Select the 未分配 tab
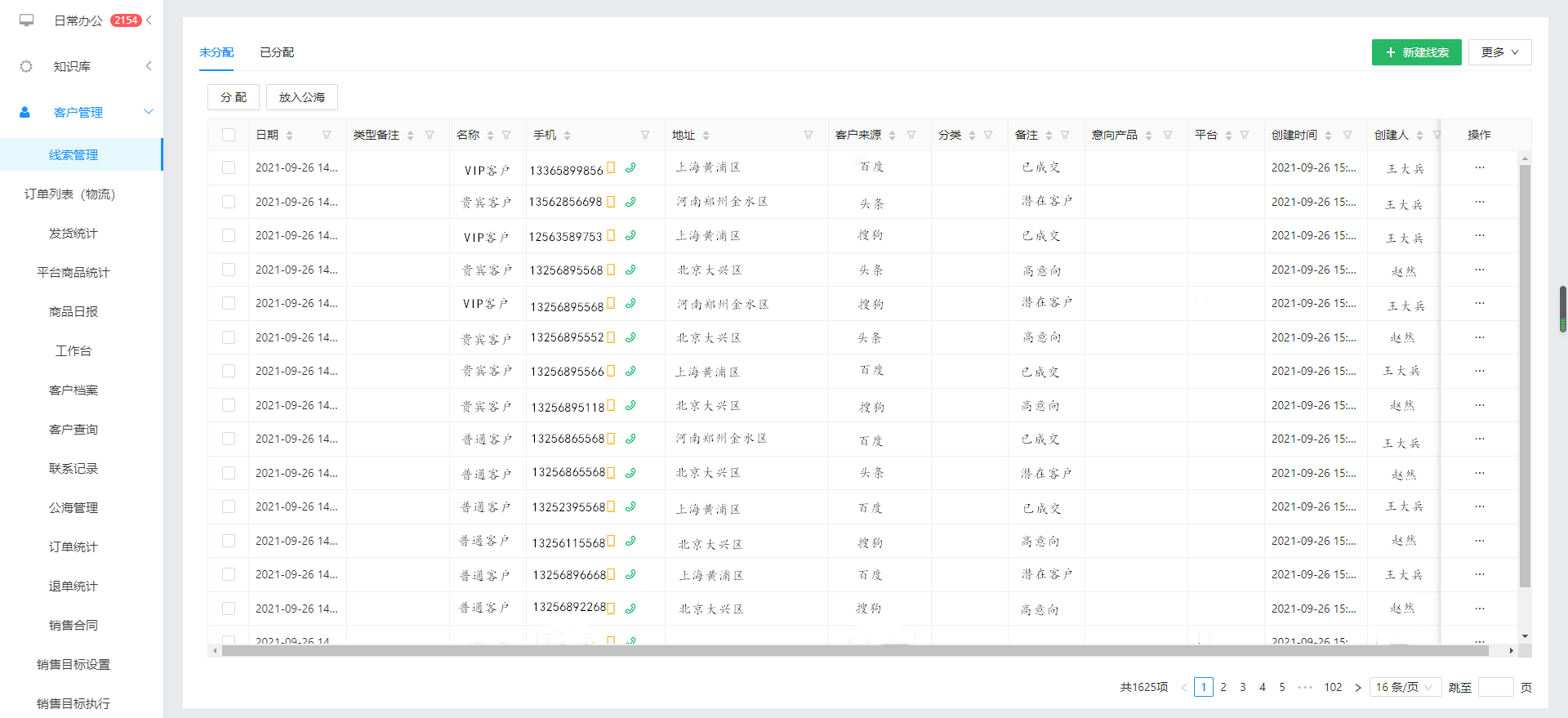Viewport: 1568px width, 718px height. 216,52
